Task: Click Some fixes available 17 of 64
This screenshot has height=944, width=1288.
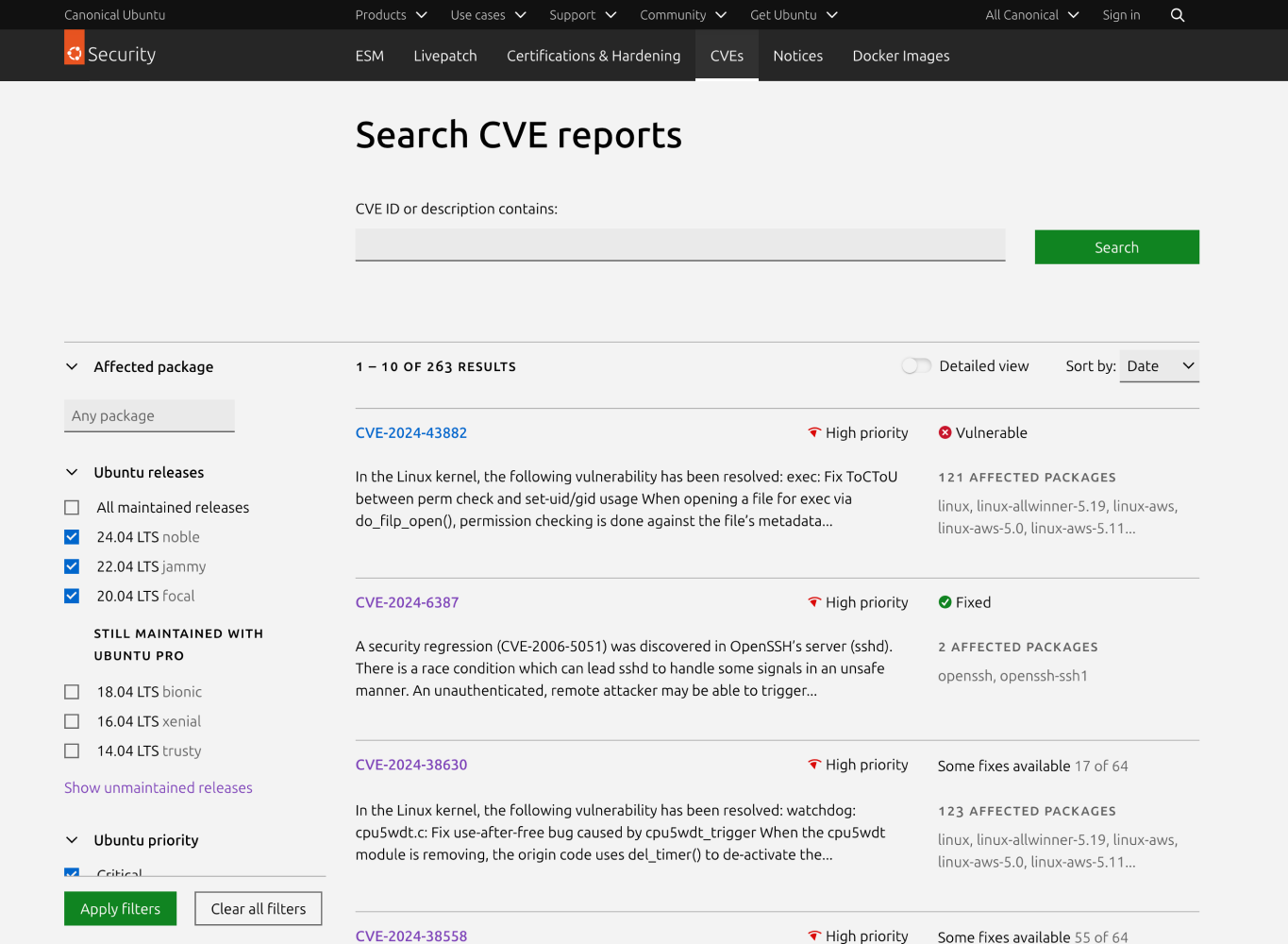Action: (1032, 767)
